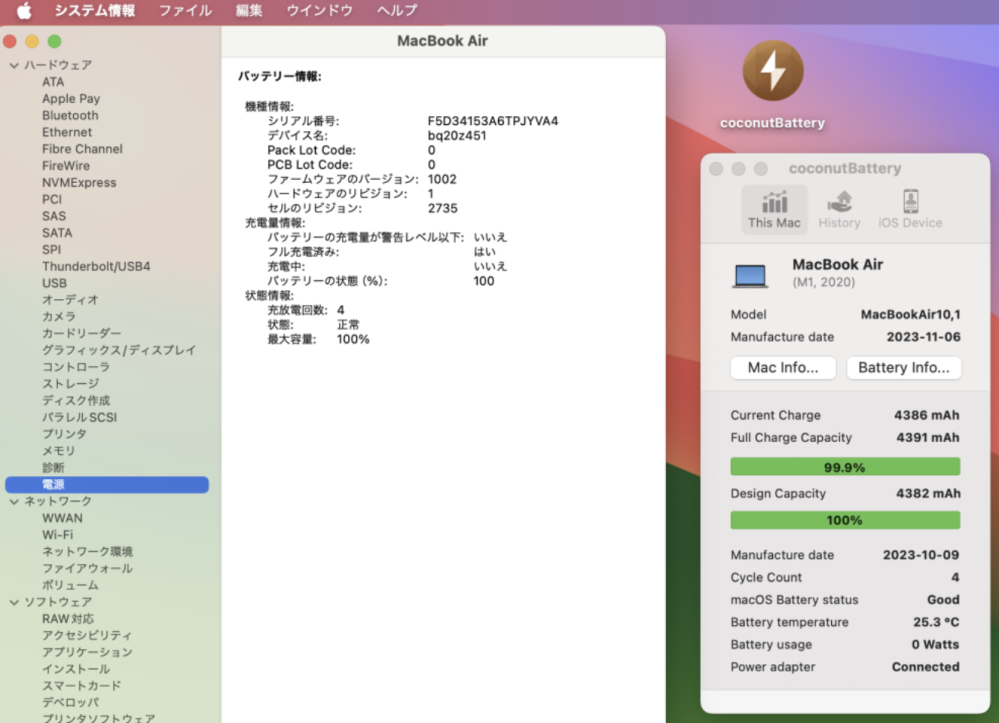Select カメラ in the sidebar

[x=59, y=317]
